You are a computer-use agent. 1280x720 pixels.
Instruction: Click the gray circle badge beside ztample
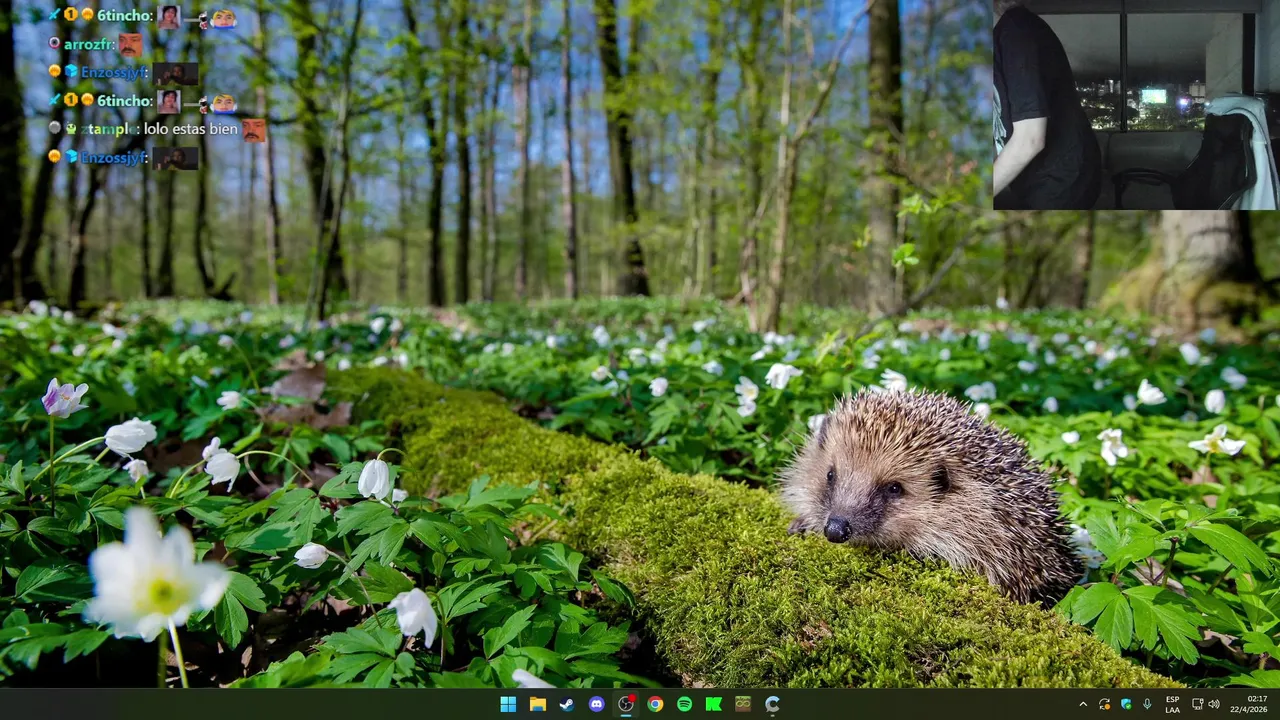(54, 128)
